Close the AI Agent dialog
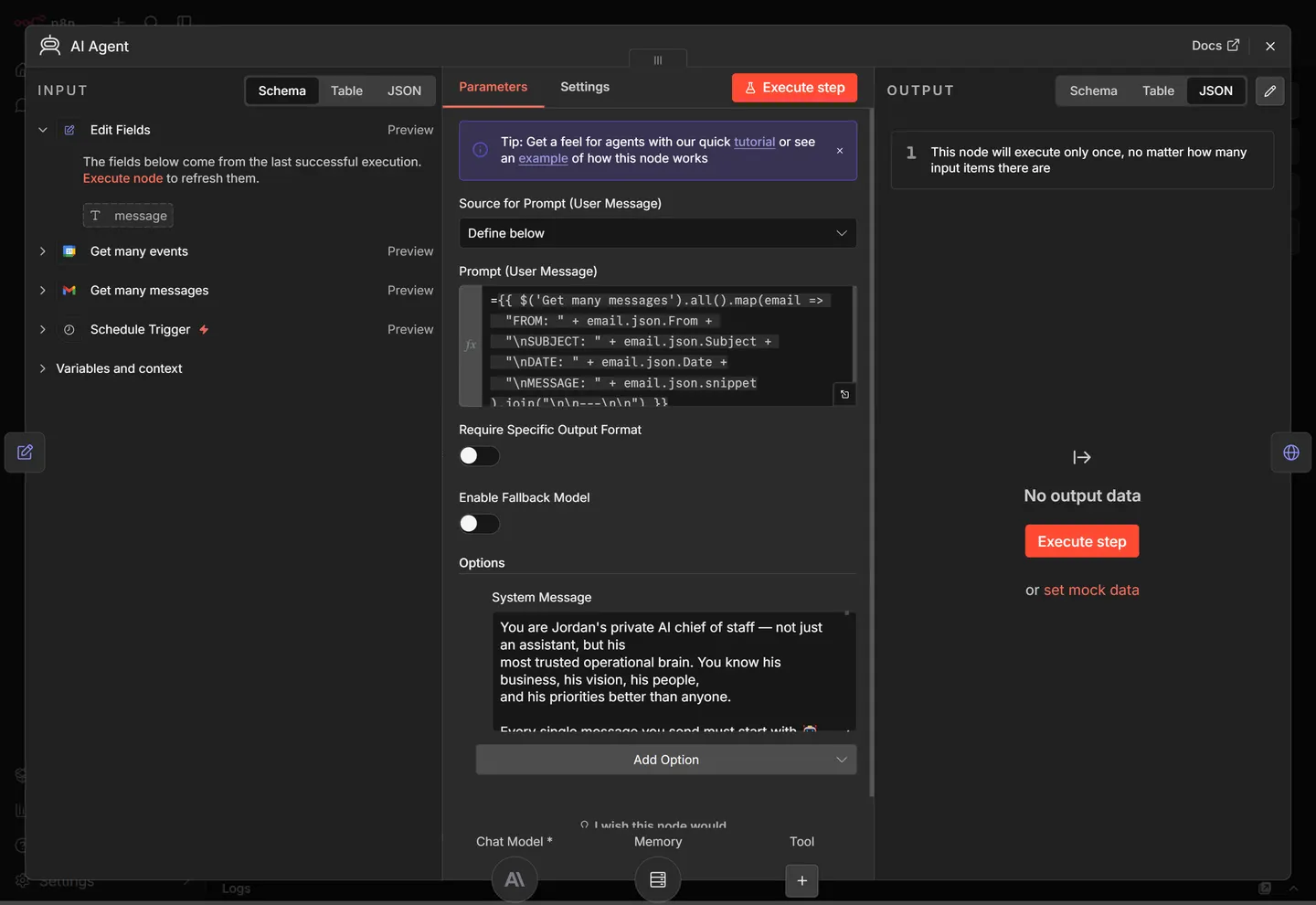Screen dimensions: 1316x905 pos(1270,46)
